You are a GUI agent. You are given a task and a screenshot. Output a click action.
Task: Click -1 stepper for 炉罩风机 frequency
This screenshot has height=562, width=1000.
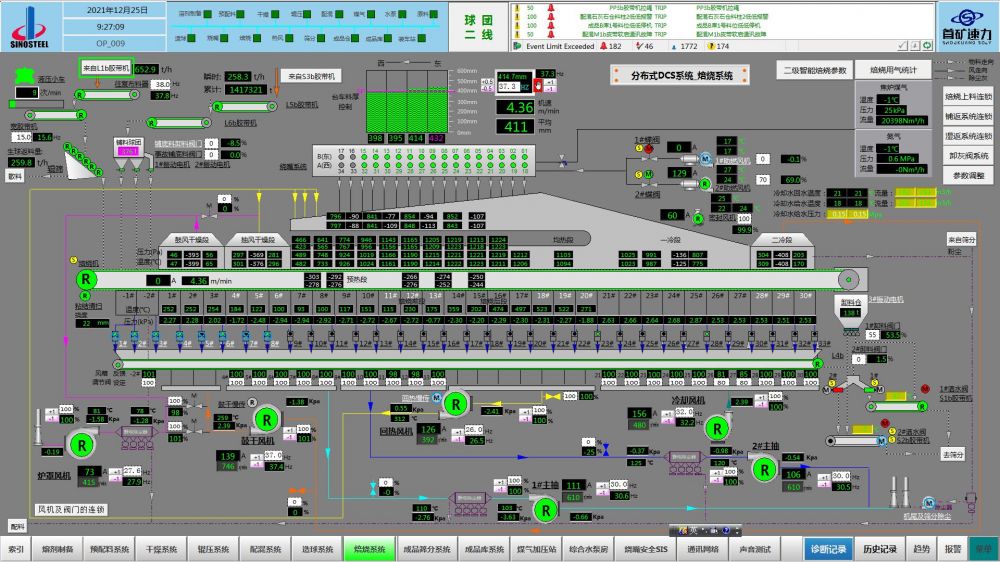pos(115,478)
